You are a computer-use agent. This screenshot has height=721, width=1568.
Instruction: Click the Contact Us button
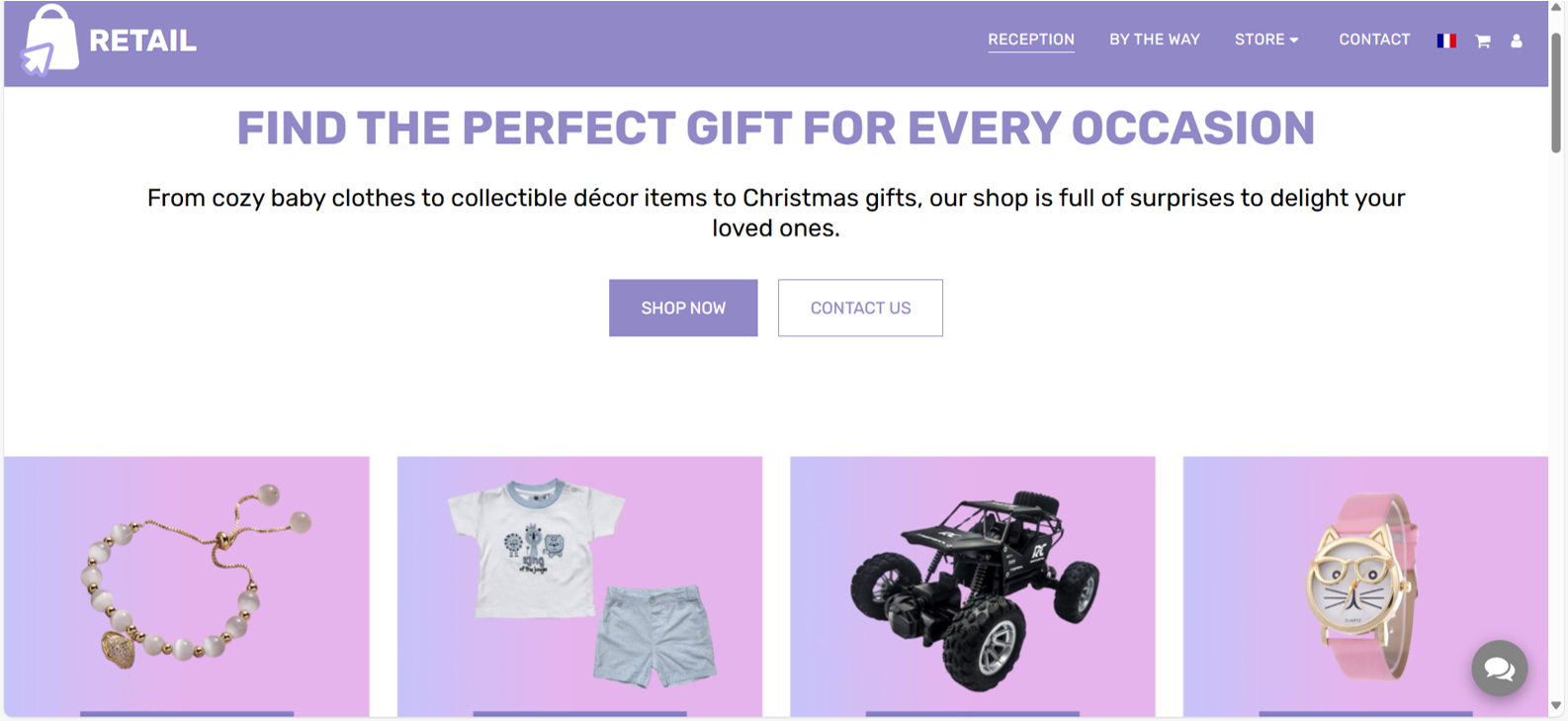pyautogui.click(x=860, y=308)
